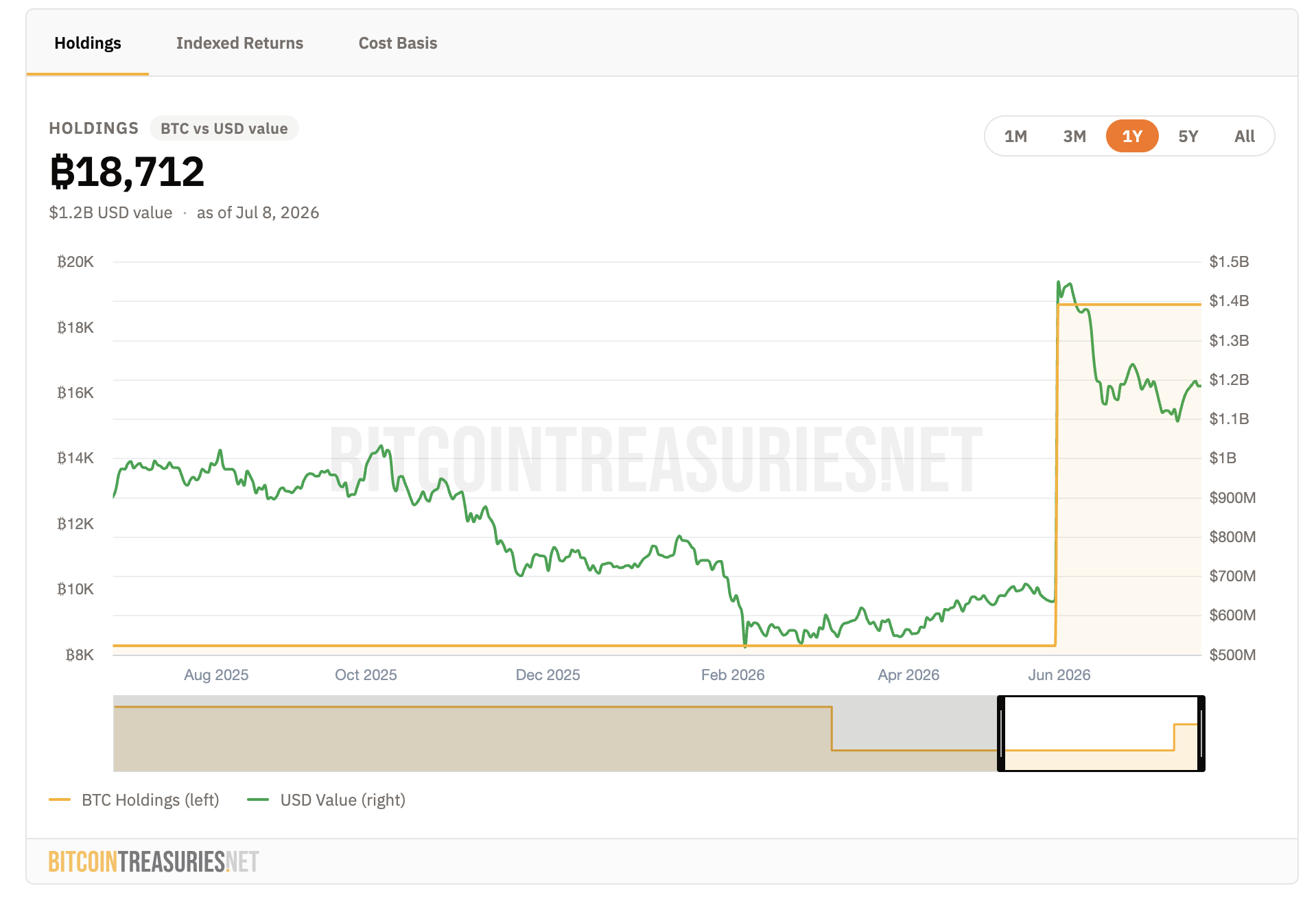
Task: Click the shaded earlier area in navigator
Action: [x=554, y=734]
